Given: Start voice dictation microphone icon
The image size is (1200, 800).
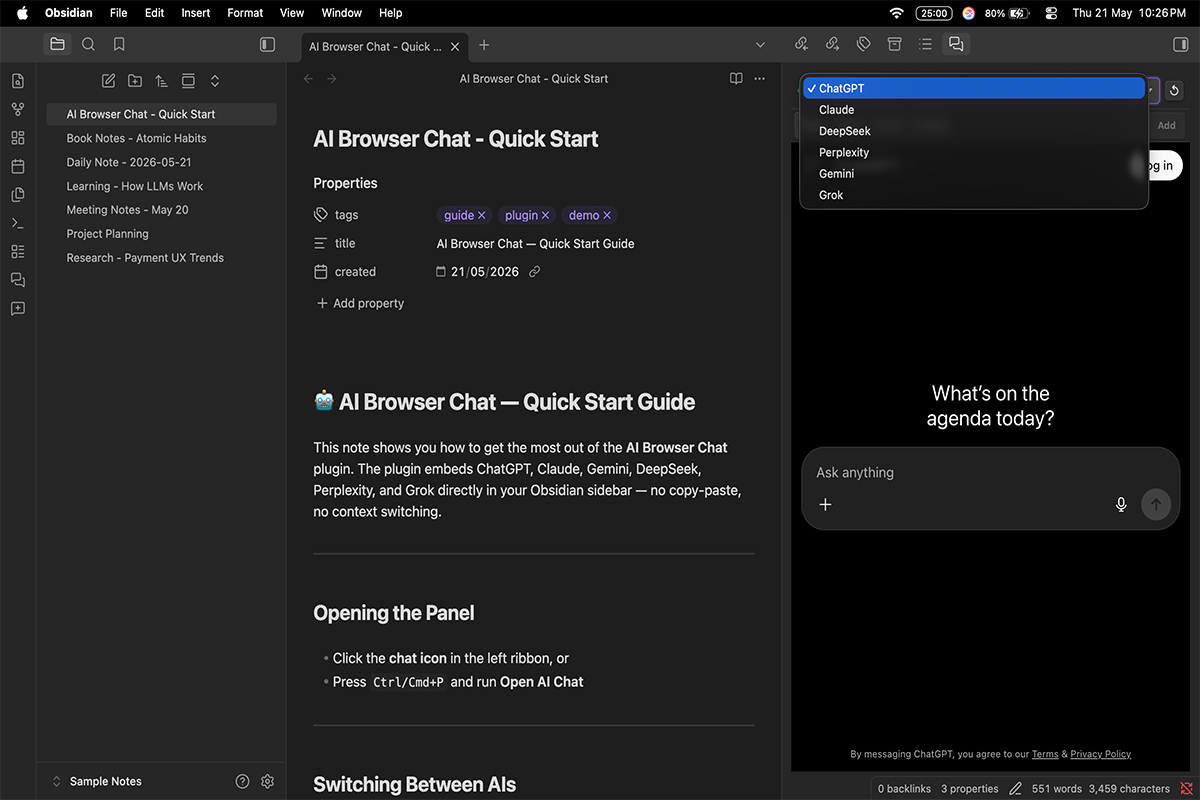Looking at the screenshot, I should 1121,504.
